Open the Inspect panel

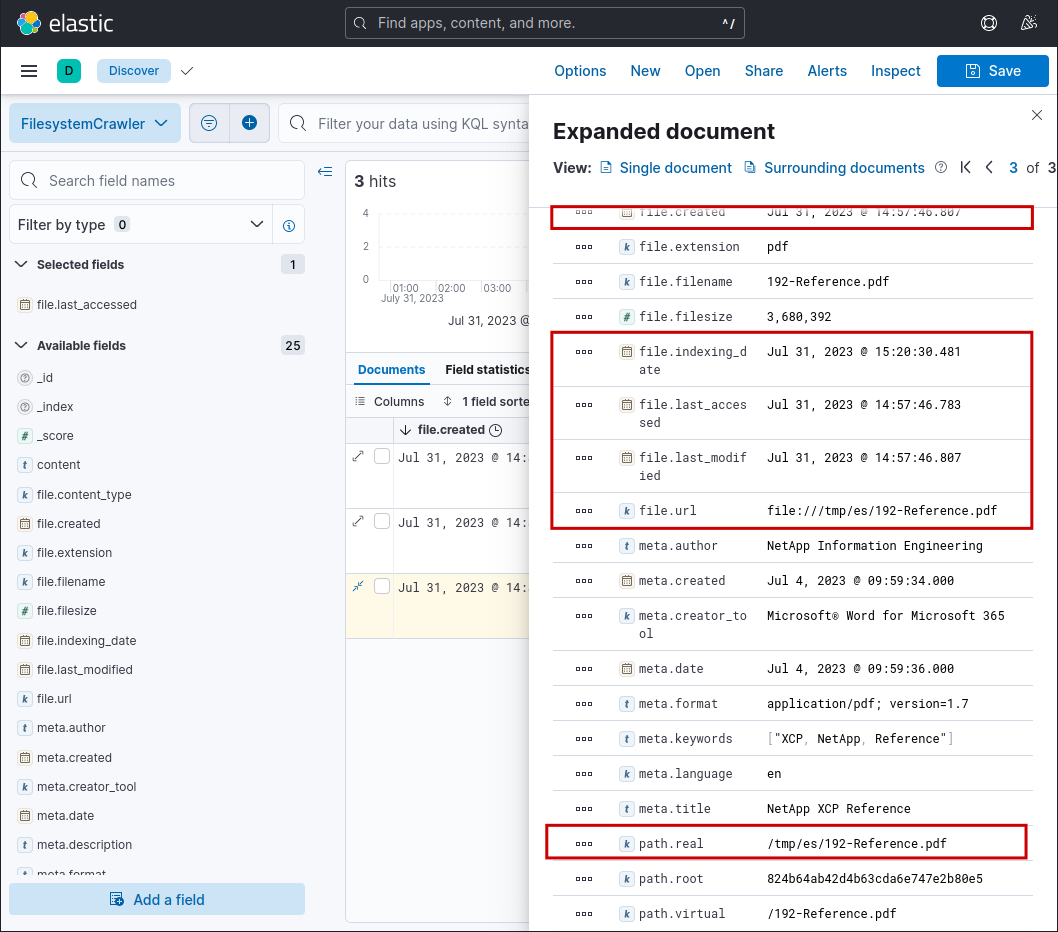pyautogui.click(x=895, y=71)
